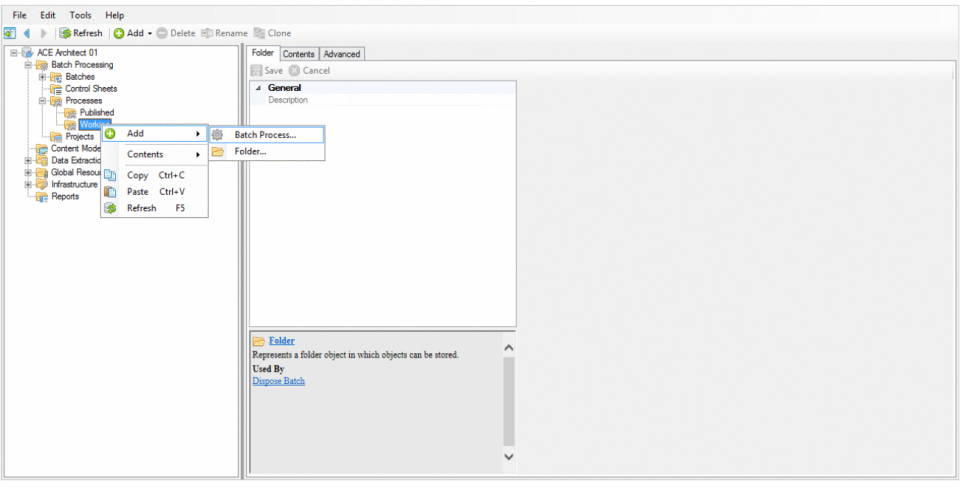
Task: Select Refresh F5 in the context menu
Action: pyautogui.click(x=155, y=208)
